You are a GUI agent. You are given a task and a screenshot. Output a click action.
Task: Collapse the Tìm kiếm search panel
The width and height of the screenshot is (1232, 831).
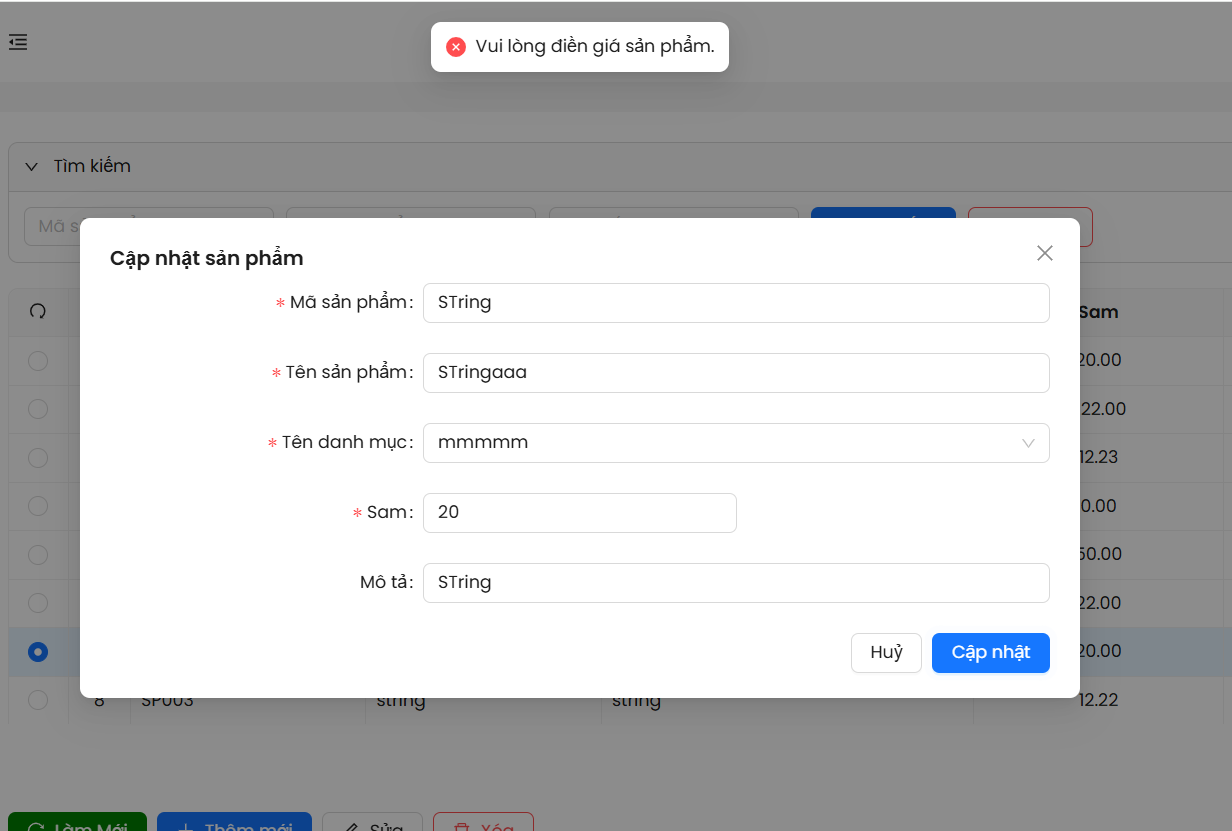tap(31, 167)
